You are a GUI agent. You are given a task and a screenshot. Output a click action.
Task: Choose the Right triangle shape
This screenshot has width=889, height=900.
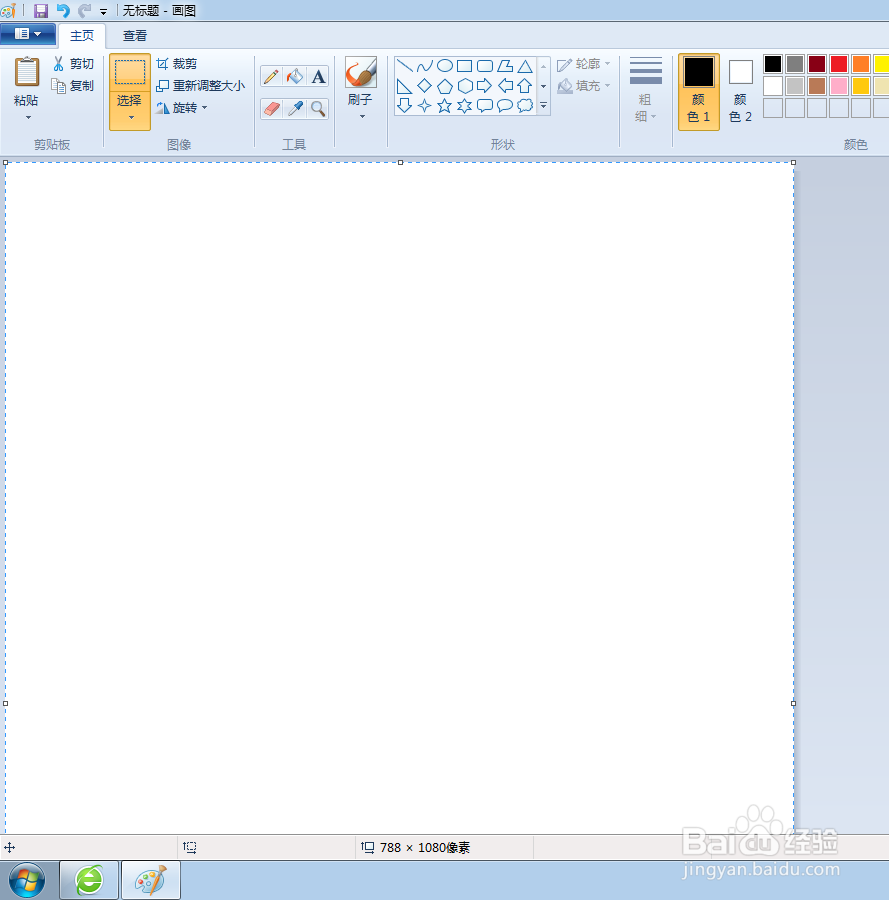(x=405, y=86)
